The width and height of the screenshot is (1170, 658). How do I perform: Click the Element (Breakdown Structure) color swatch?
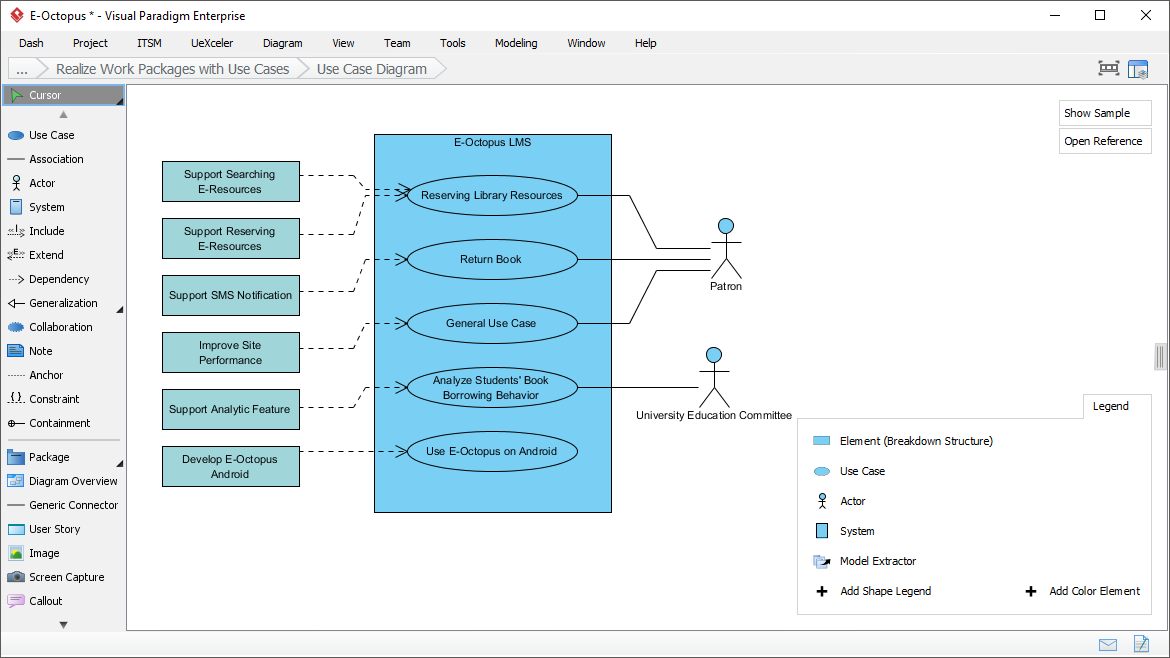tap(822, 441)
